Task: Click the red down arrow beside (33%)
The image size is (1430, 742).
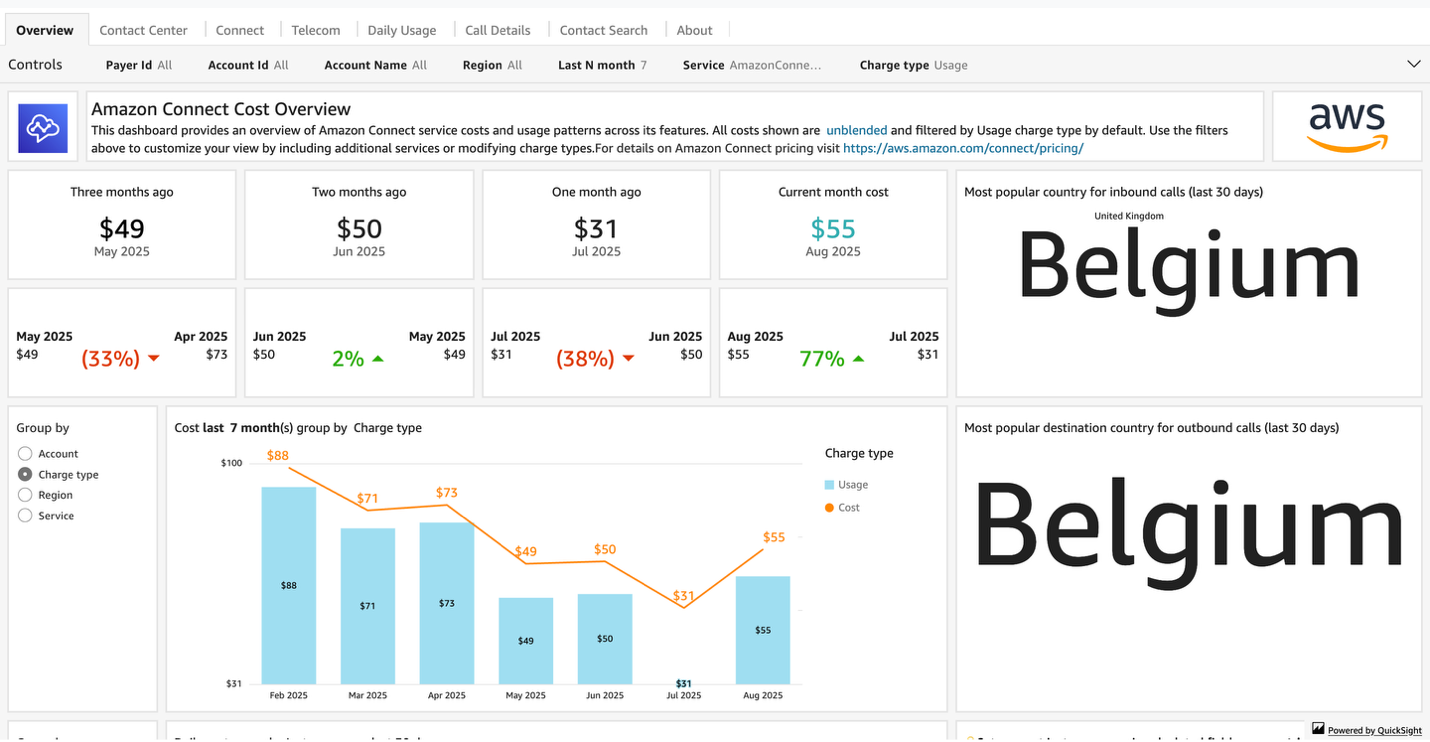Action: [153, 358]
